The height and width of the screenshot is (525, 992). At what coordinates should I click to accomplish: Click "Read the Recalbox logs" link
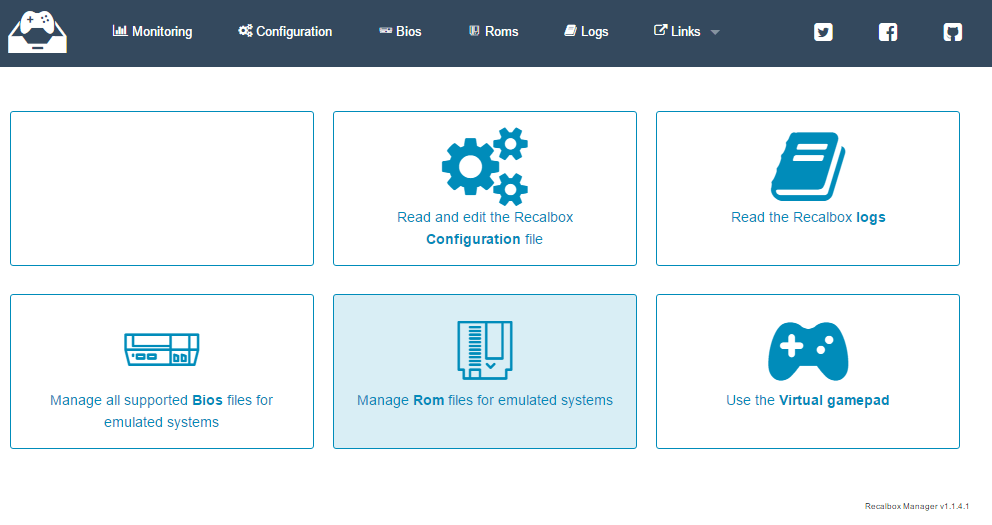(x=808, y=217)
